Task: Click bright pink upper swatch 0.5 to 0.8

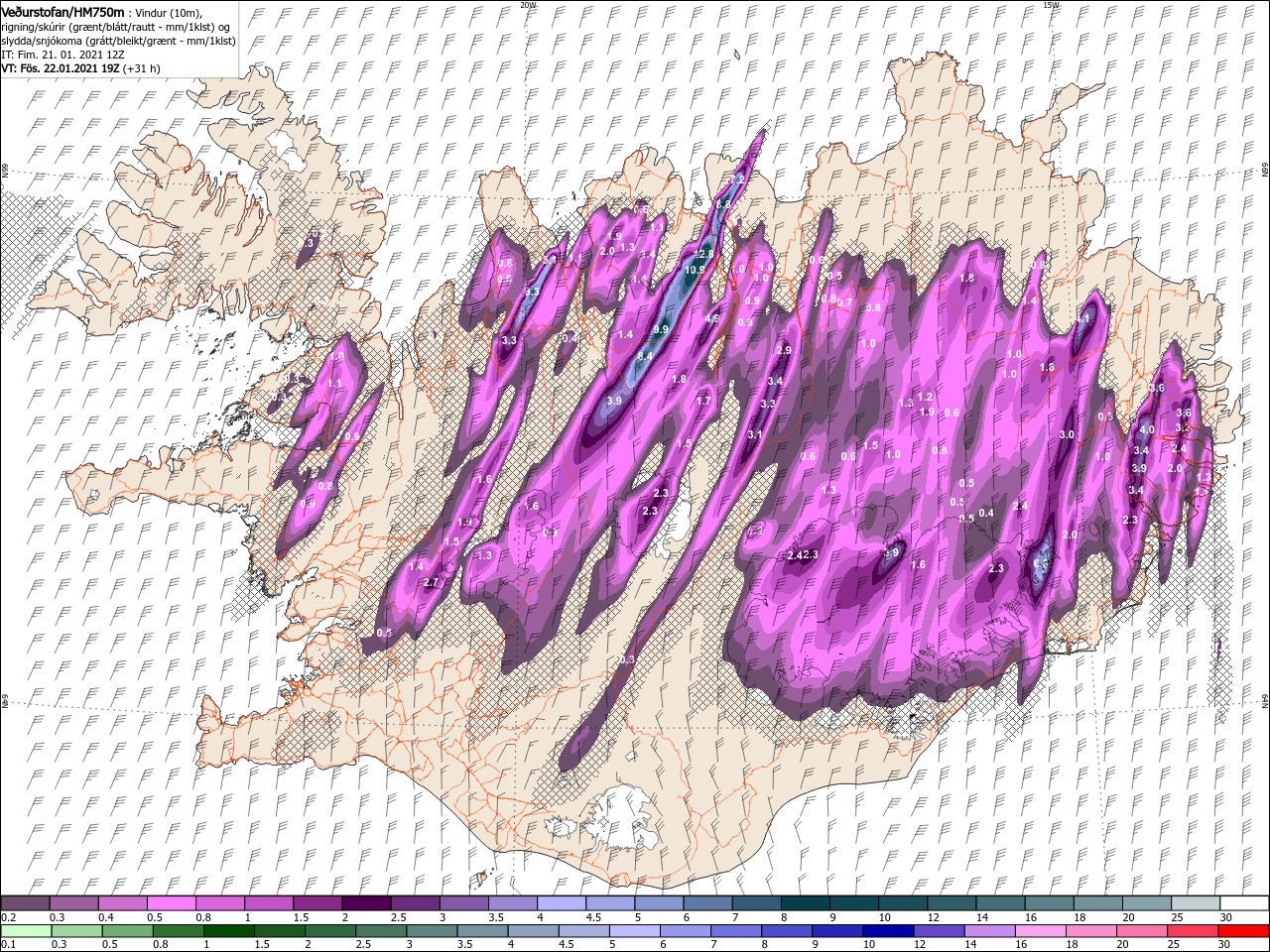Action: (x=172, y=903)
